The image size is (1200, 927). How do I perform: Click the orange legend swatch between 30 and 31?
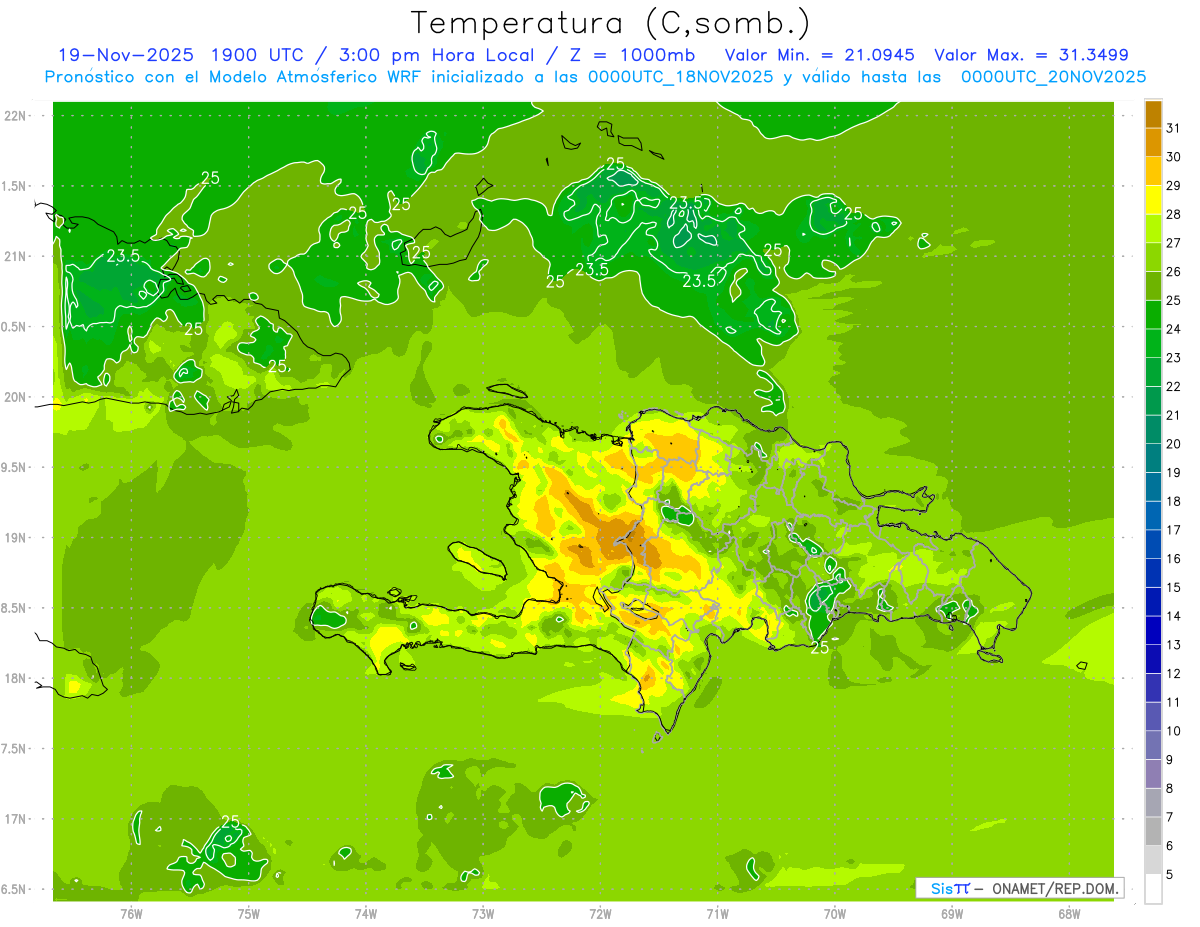coord(1153,142)
